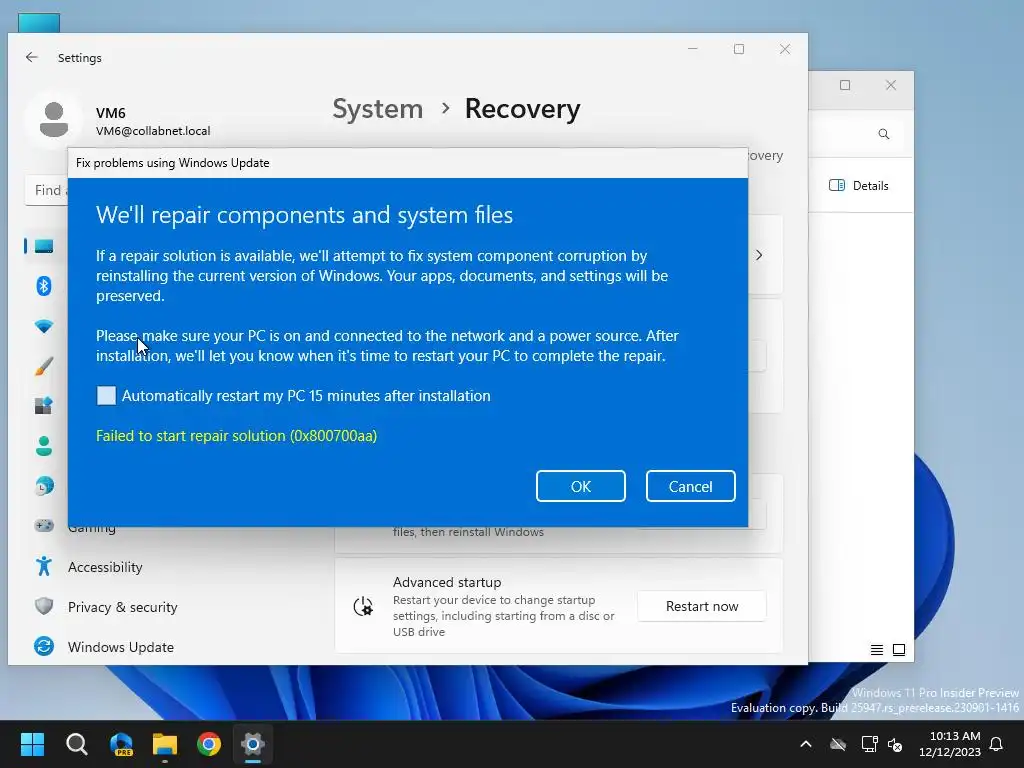Open the Personalization paintbrush icon
Viewport: 1024px width, 768px height.
pos(44,366)
